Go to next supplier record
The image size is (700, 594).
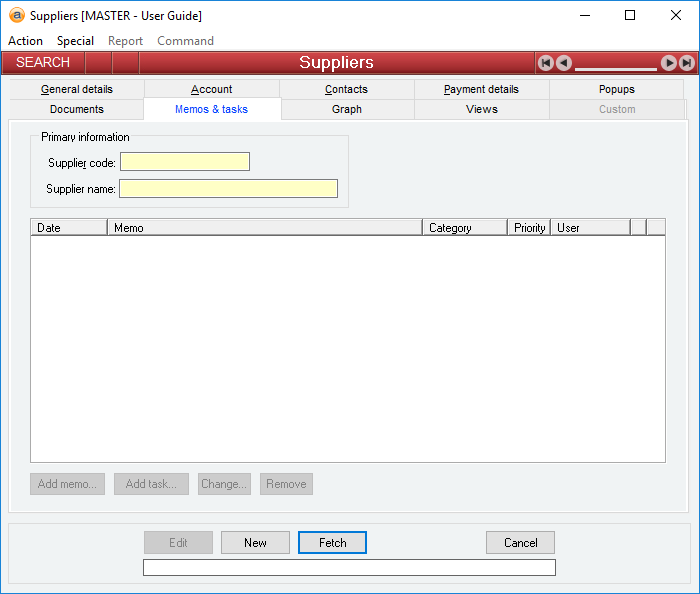pyautogui.click(x=669, y=63)
